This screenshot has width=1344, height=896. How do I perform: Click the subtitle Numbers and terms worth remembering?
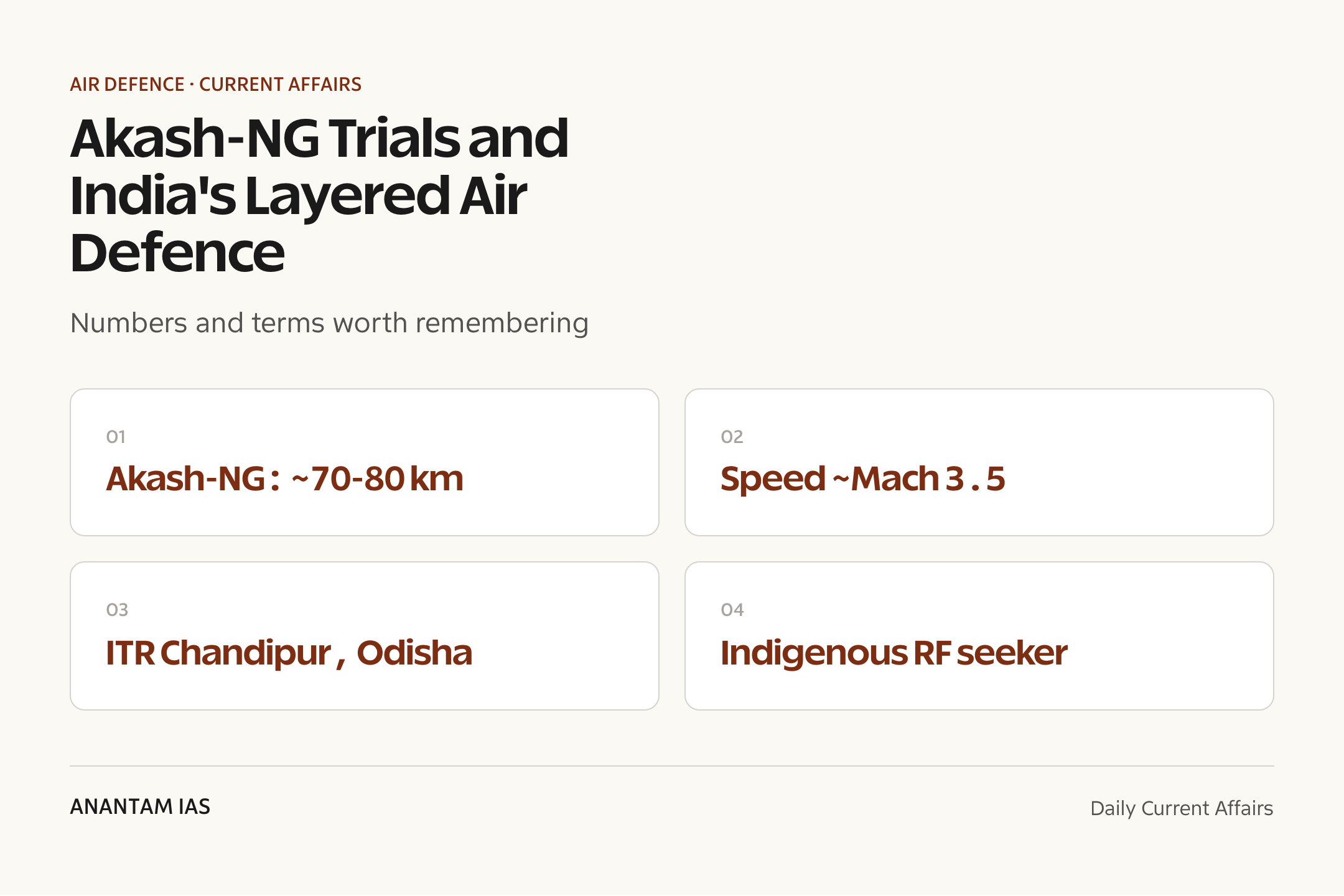click(x=329, y=324)
